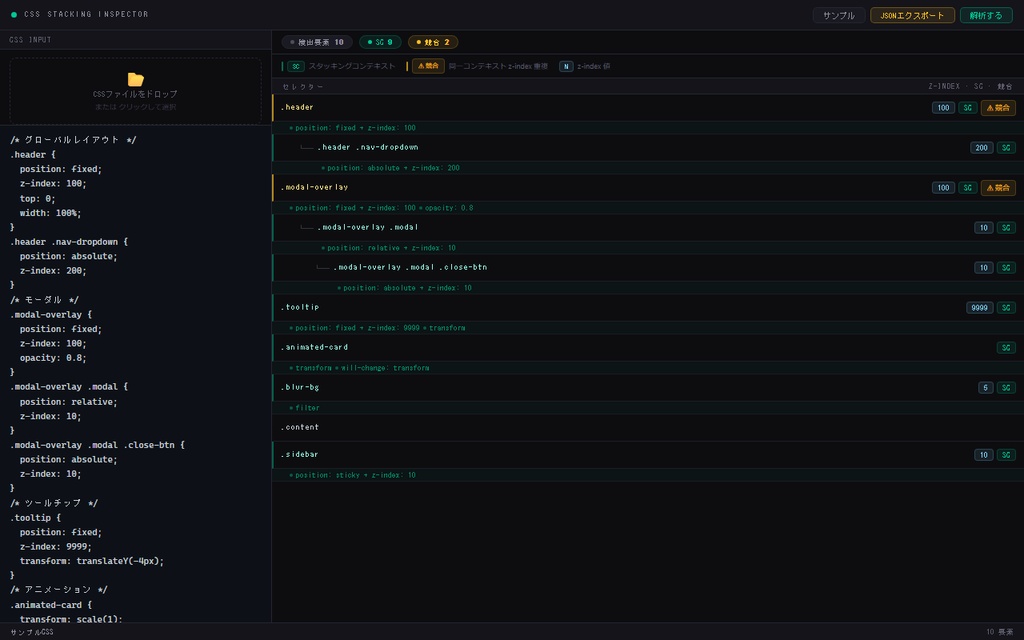This screenshot has width=1024, height=640.
Task: Select the .close-btn row
Action: click(x=648, y=267)
